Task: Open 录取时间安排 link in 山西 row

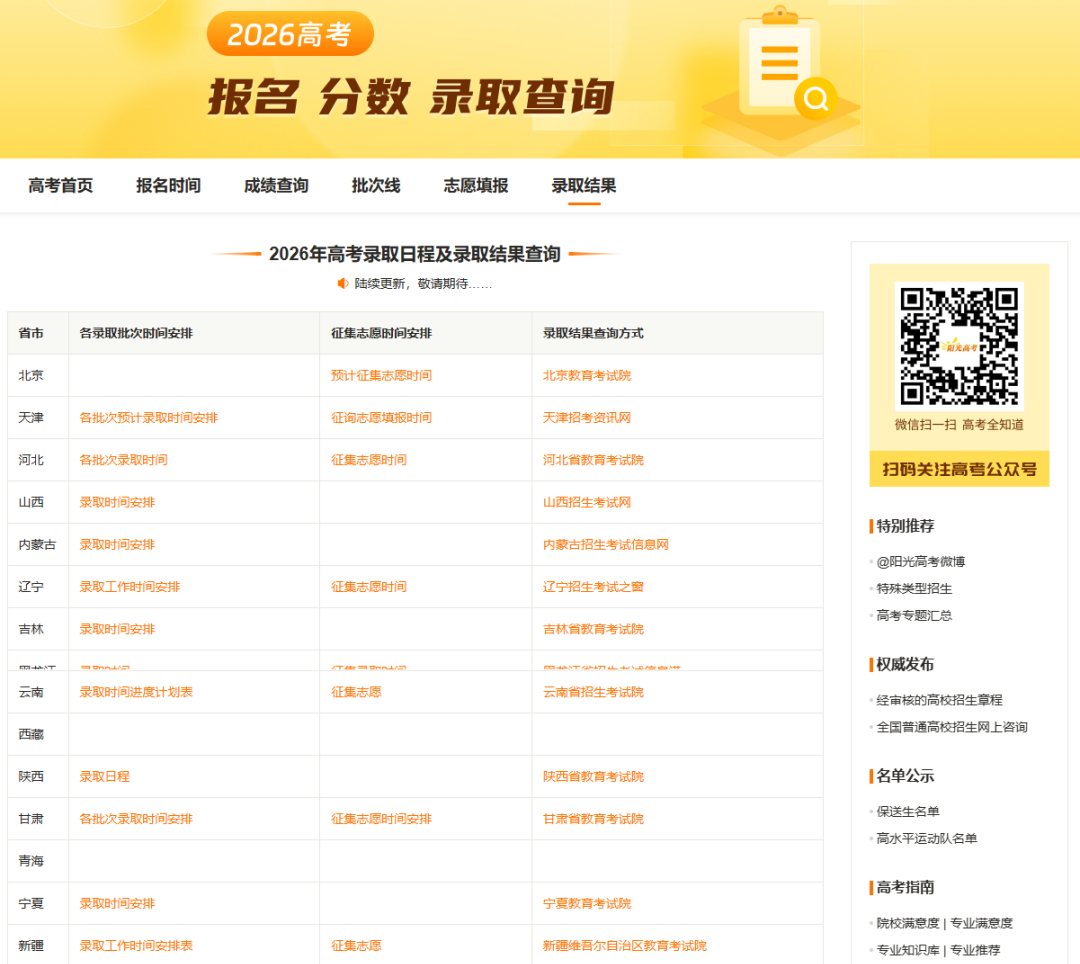Action: coord(117,502)
